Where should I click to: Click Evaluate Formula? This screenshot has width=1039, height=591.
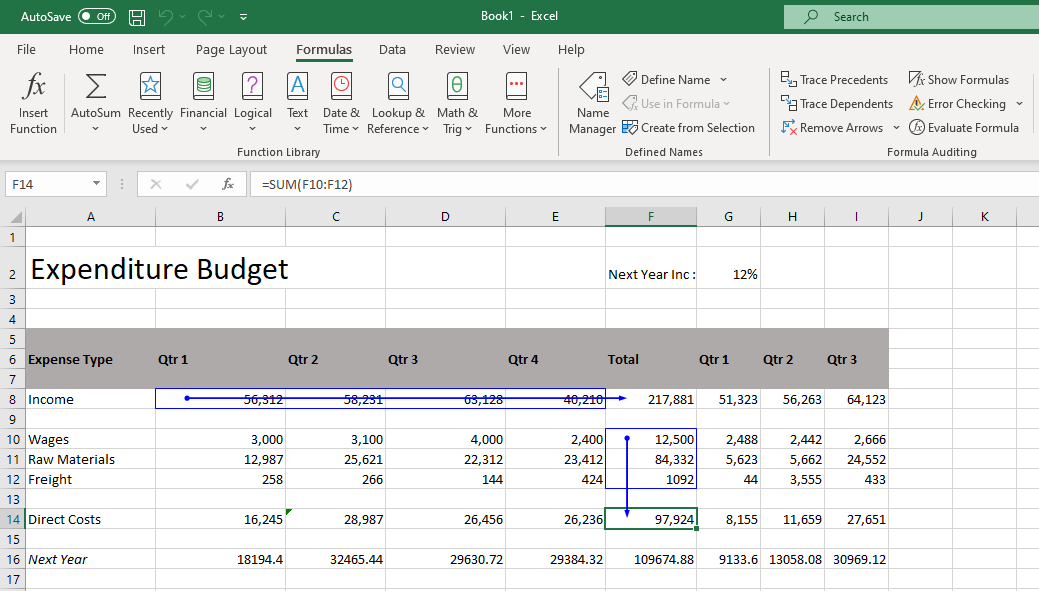pyautogui.click(x=964, y=127)
